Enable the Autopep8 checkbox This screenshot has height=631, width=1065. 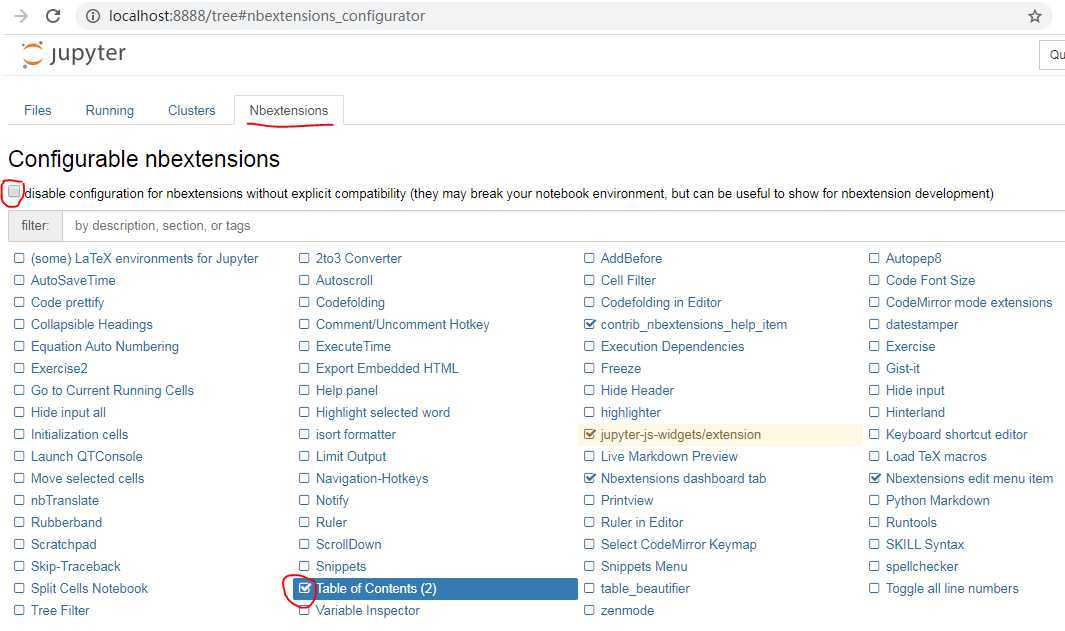pyautogui.click(x=874, y=258)
